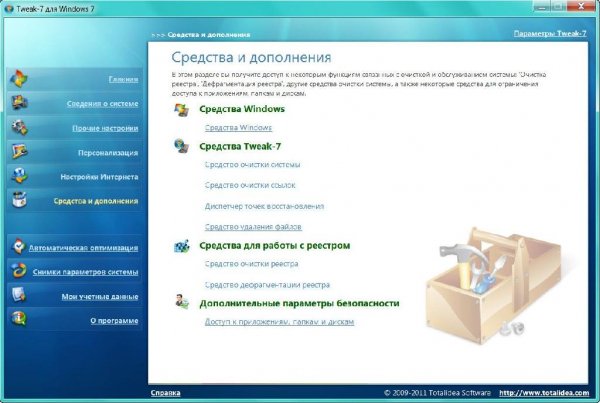Click the Средства Windows green heading
The image size is (600, 403).
[242, 109]
